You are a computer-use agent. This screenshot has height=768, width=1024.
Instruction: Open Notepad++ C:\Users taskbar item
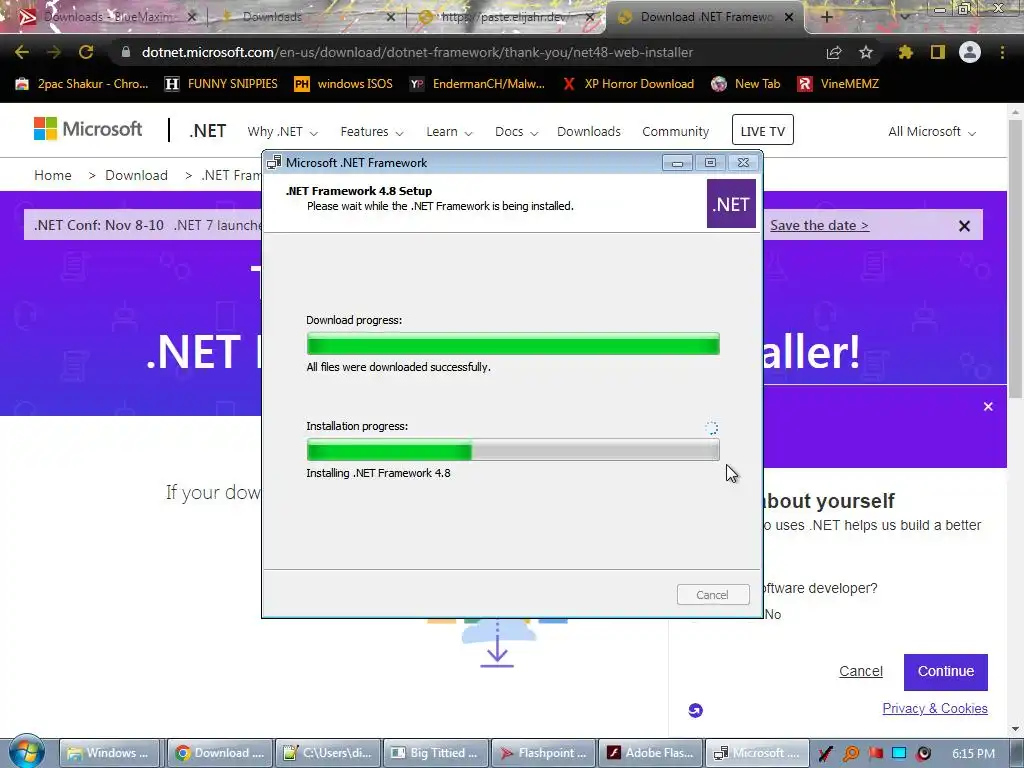pos(328,753)
